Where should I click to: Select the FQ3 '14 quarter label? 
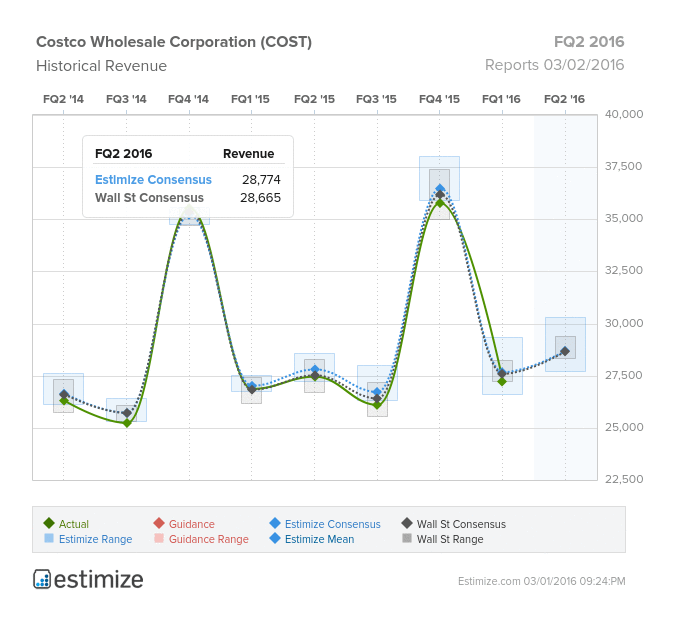coord(126,99)
